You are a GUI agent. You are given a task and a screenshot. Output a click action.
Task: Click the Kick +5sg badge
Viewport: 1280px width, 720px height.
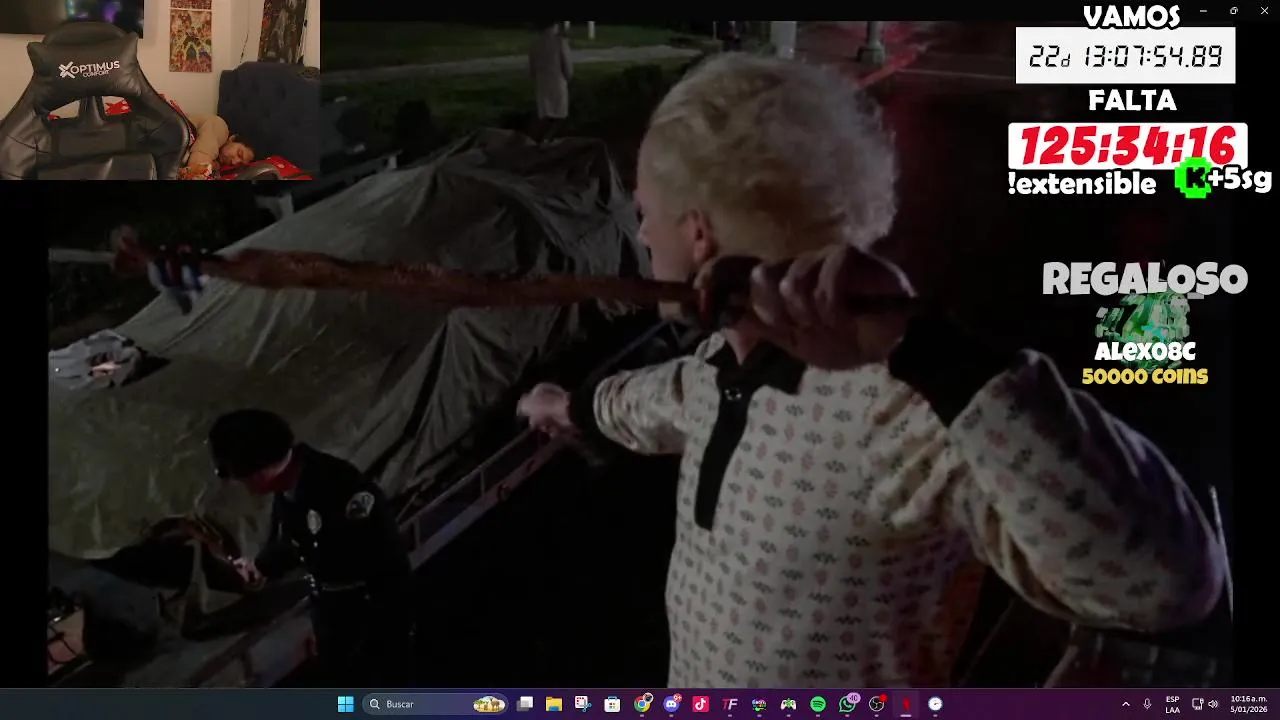tap(1222, 179)
